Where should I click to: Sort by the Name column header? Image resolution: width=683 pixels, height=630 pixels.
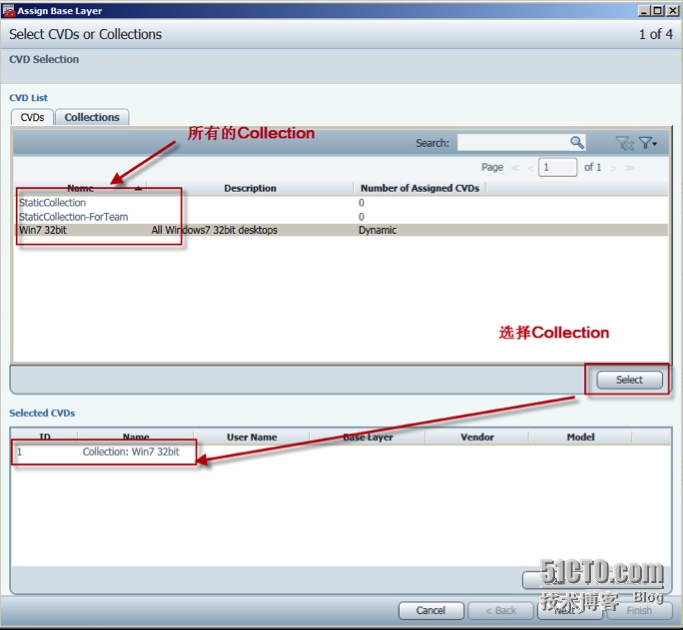[80, 188]
